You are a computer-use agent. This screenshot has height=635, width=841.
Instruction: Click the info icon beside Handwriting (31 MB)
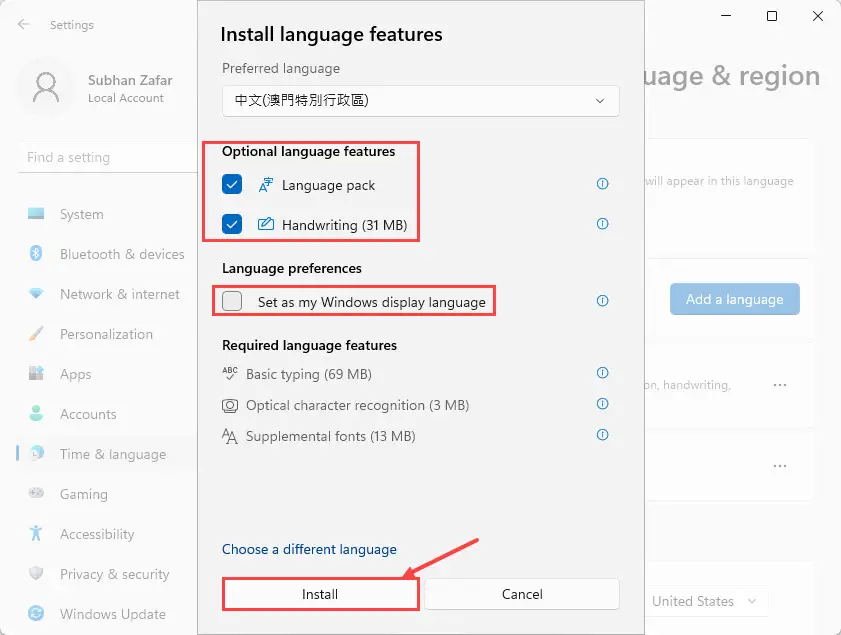[x=602, y=224]
